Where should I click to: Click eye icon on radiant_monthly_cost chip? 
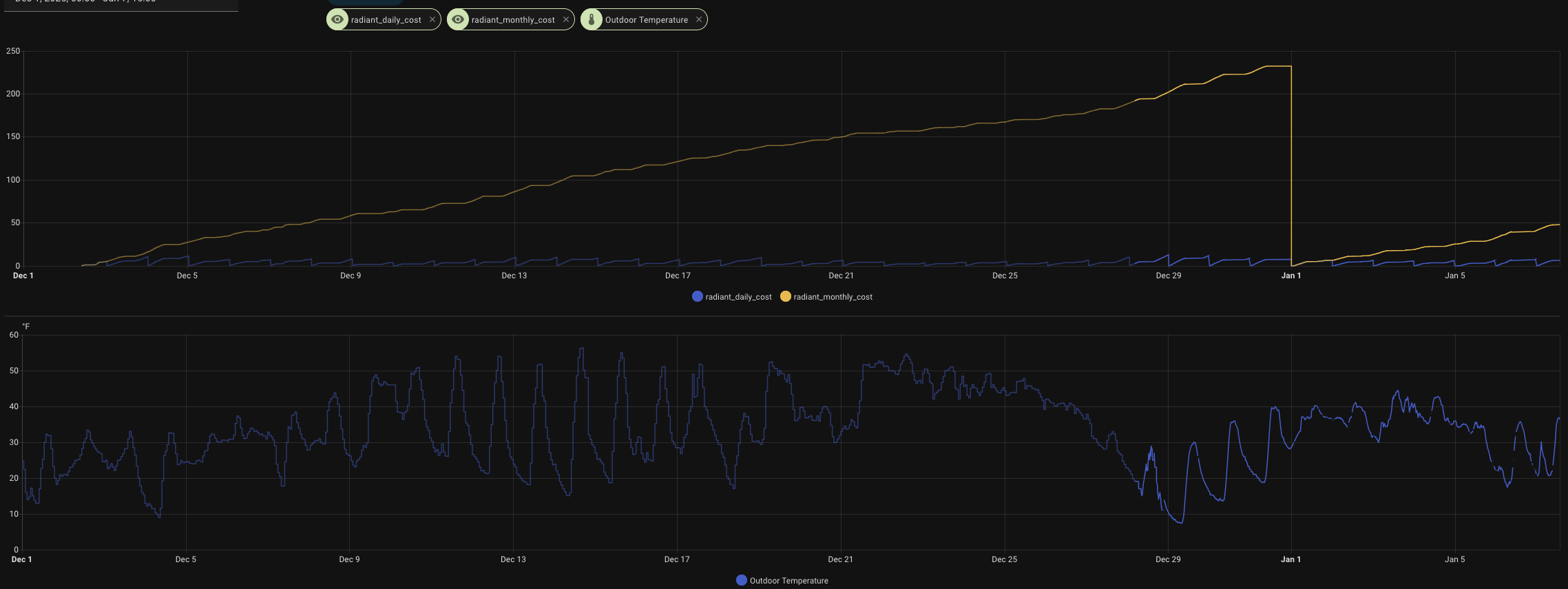458,19
